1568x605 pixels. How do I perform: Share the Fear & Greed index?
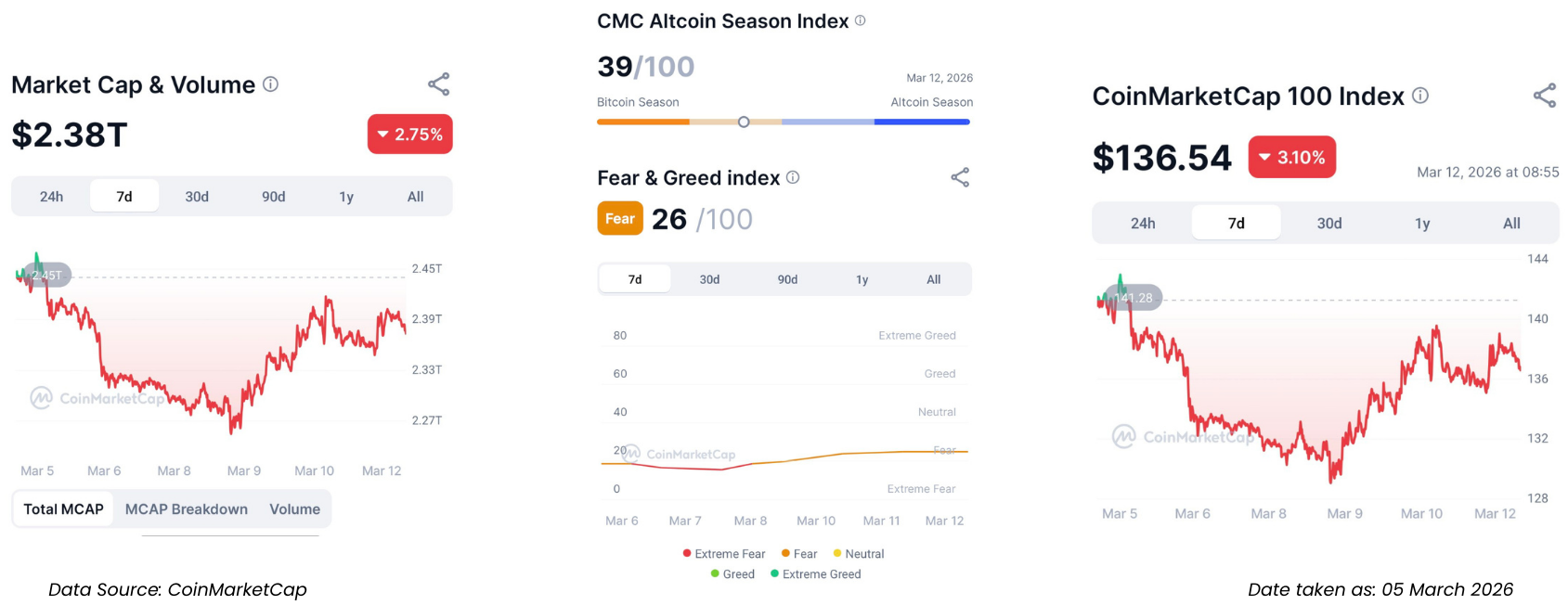click(x=960, y=177)
